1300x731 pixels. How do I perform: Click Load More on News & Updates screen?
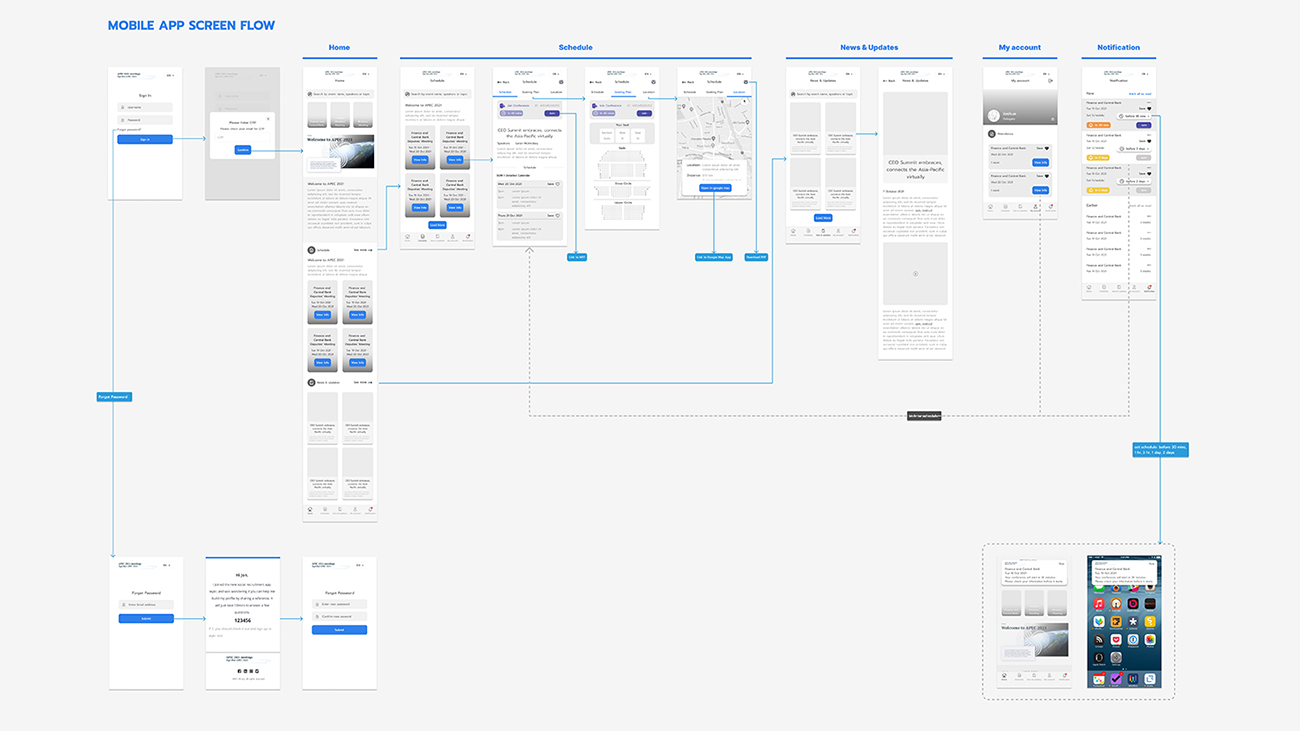pos(822,217)
